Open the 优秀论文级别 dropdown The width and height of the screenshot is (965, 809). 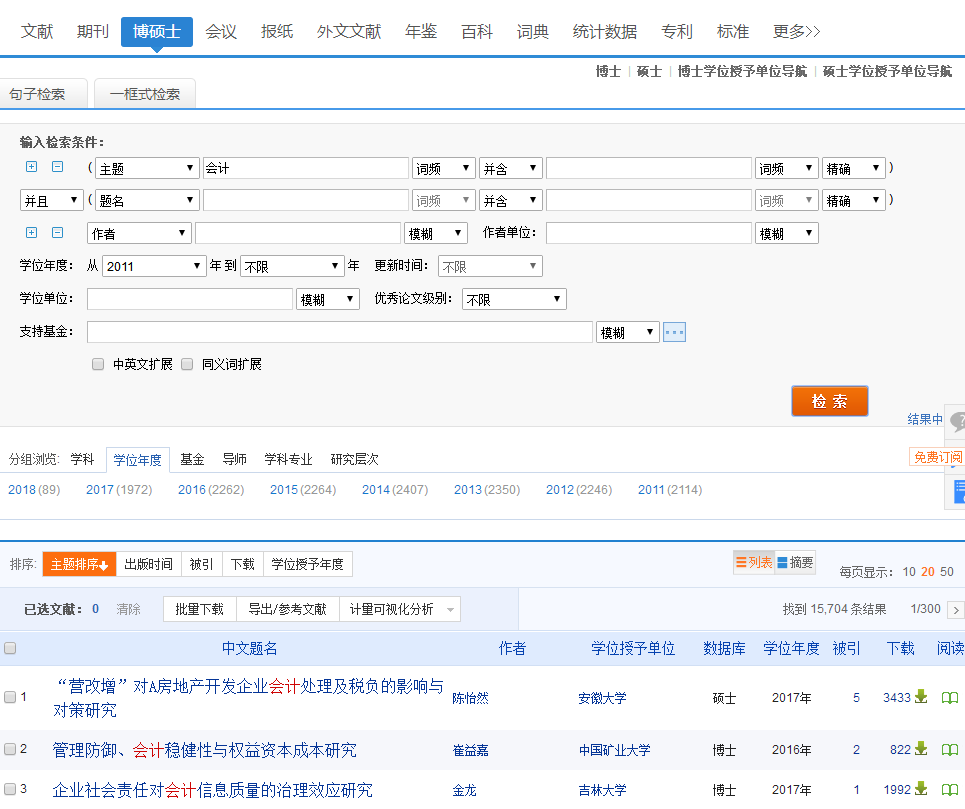click(514, 299)
